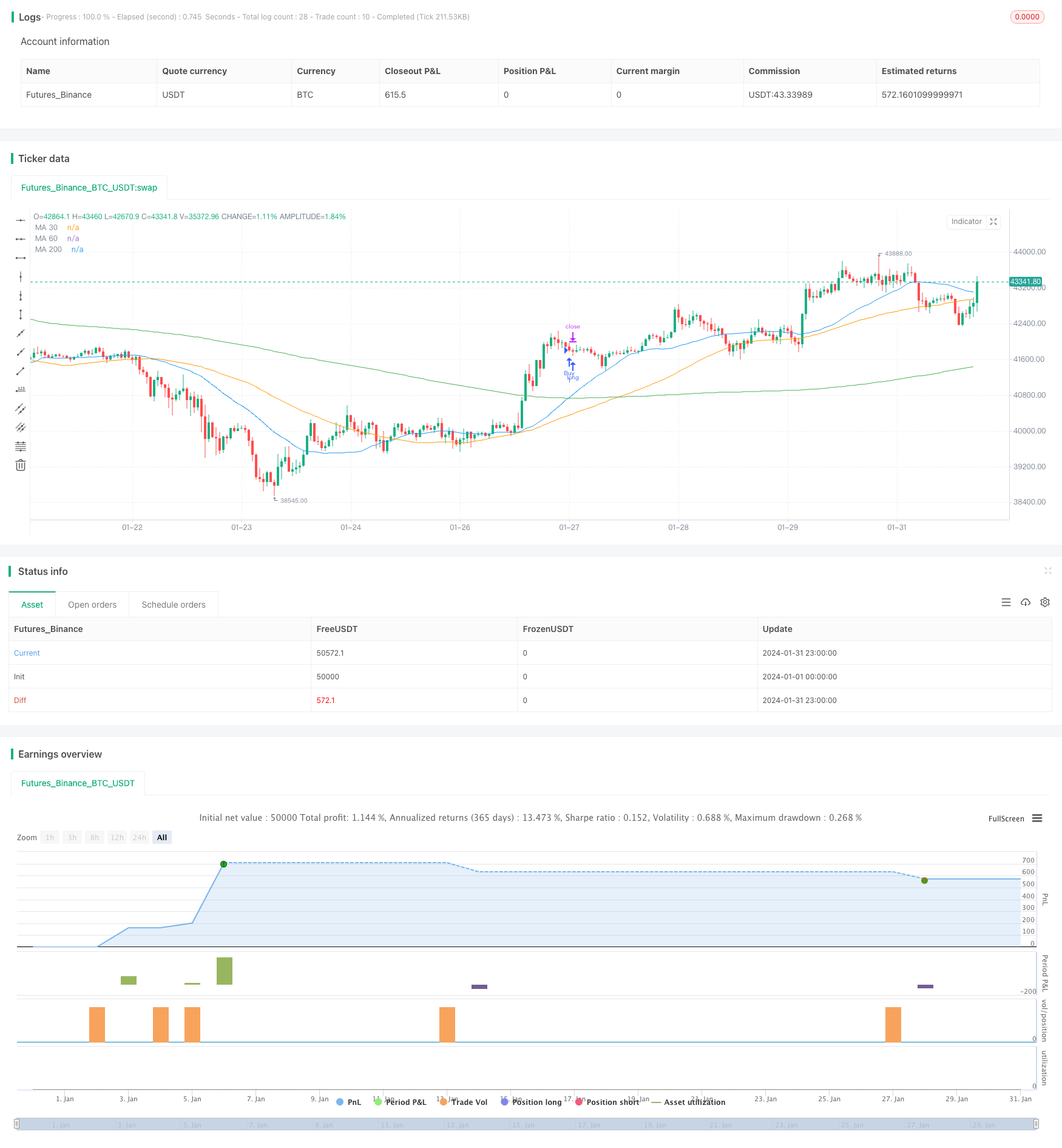The image size is (1062, 1148).
Task: Open the Indicator selector on the chart
Action: pos(966,222)
